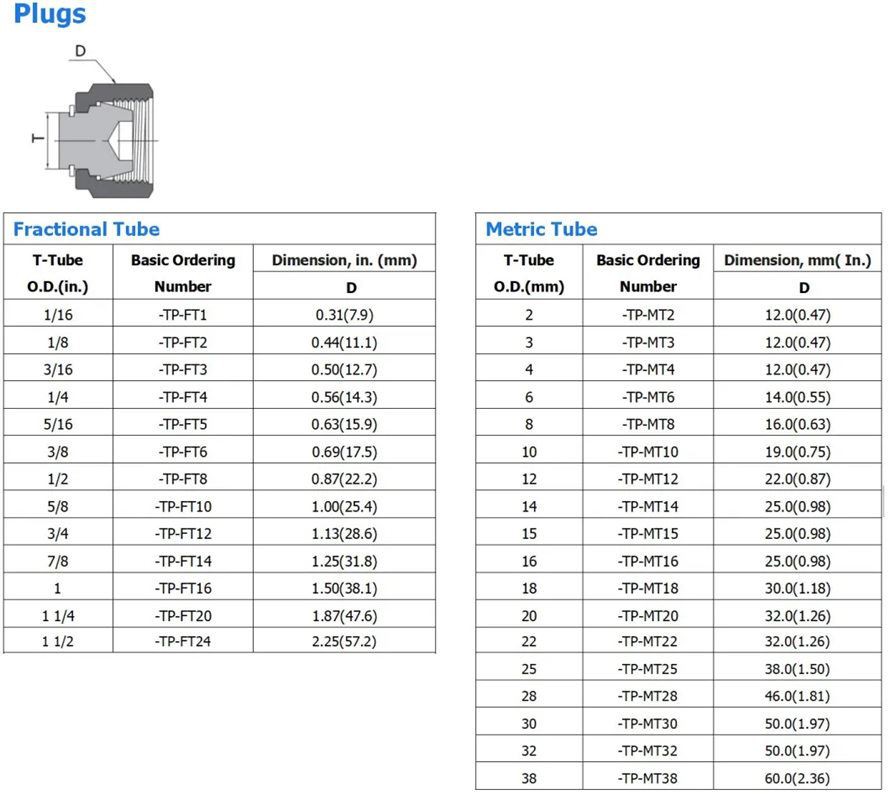Click the 0.31(7.9) dimension value

[344, 315]
